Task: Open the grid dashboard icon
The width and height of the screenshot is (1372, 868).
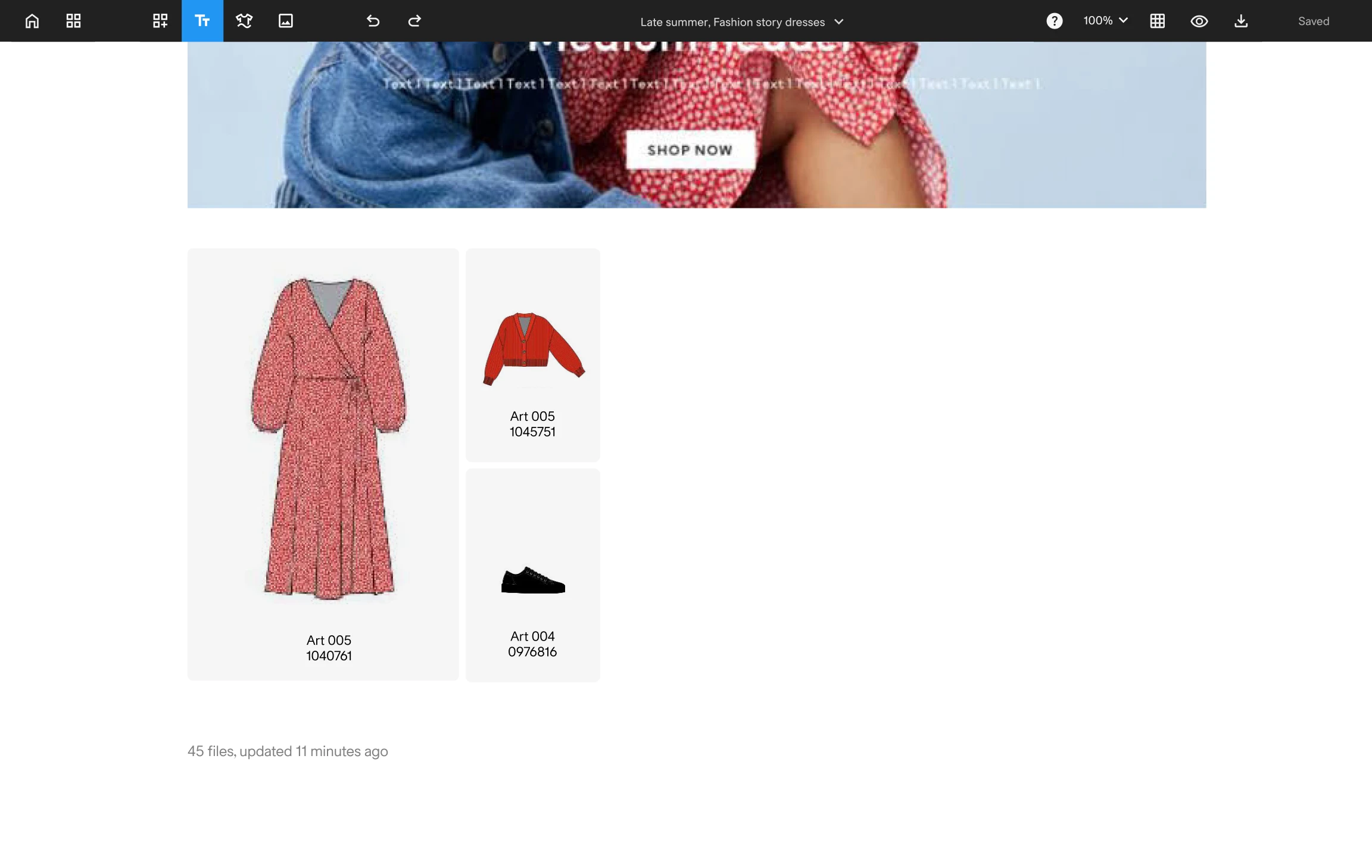Action: pos(73,21)
